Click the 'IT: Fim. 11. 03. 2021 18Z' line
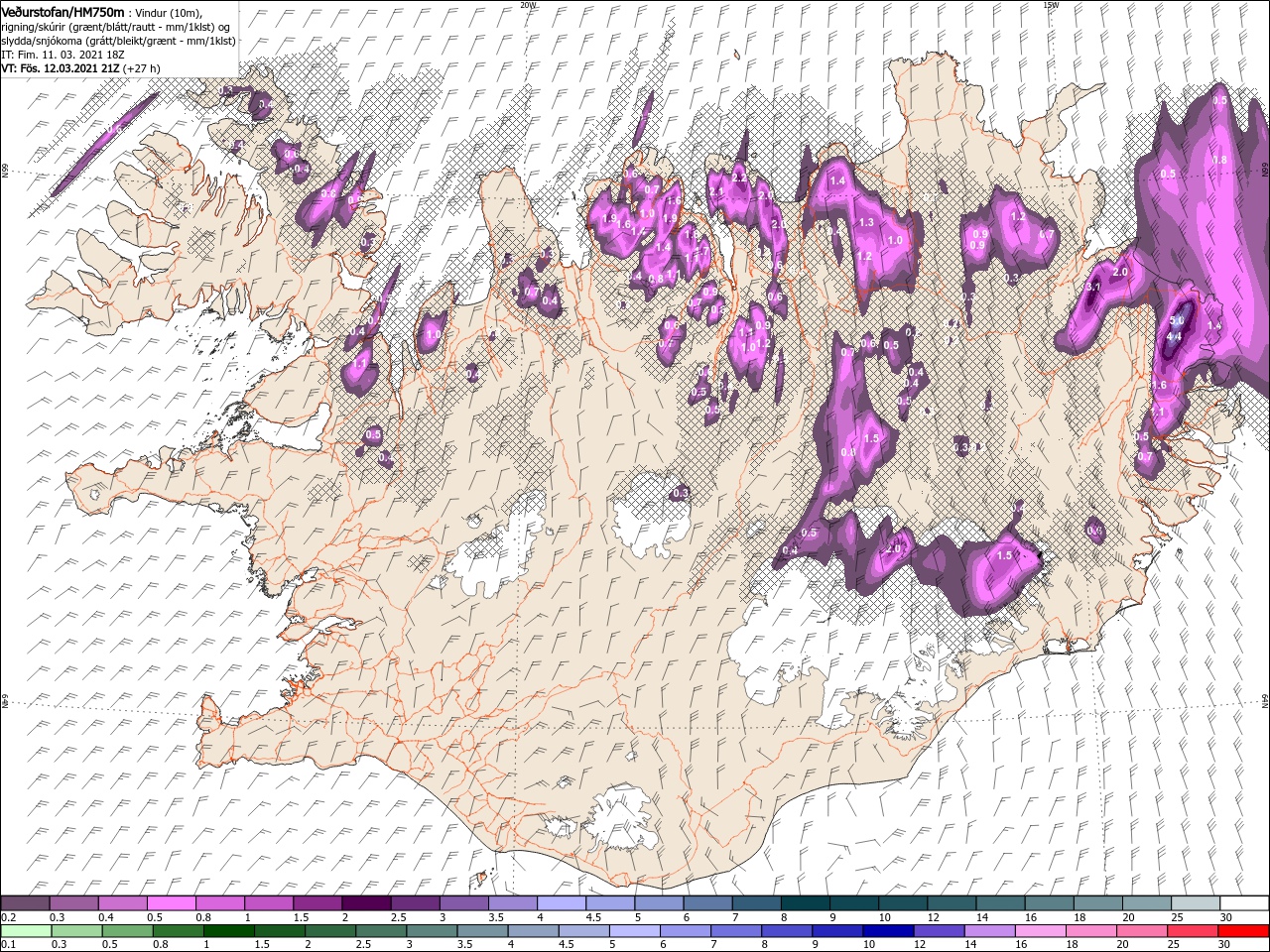Viewport: 1270px width, 952px height. coord(62,55)
